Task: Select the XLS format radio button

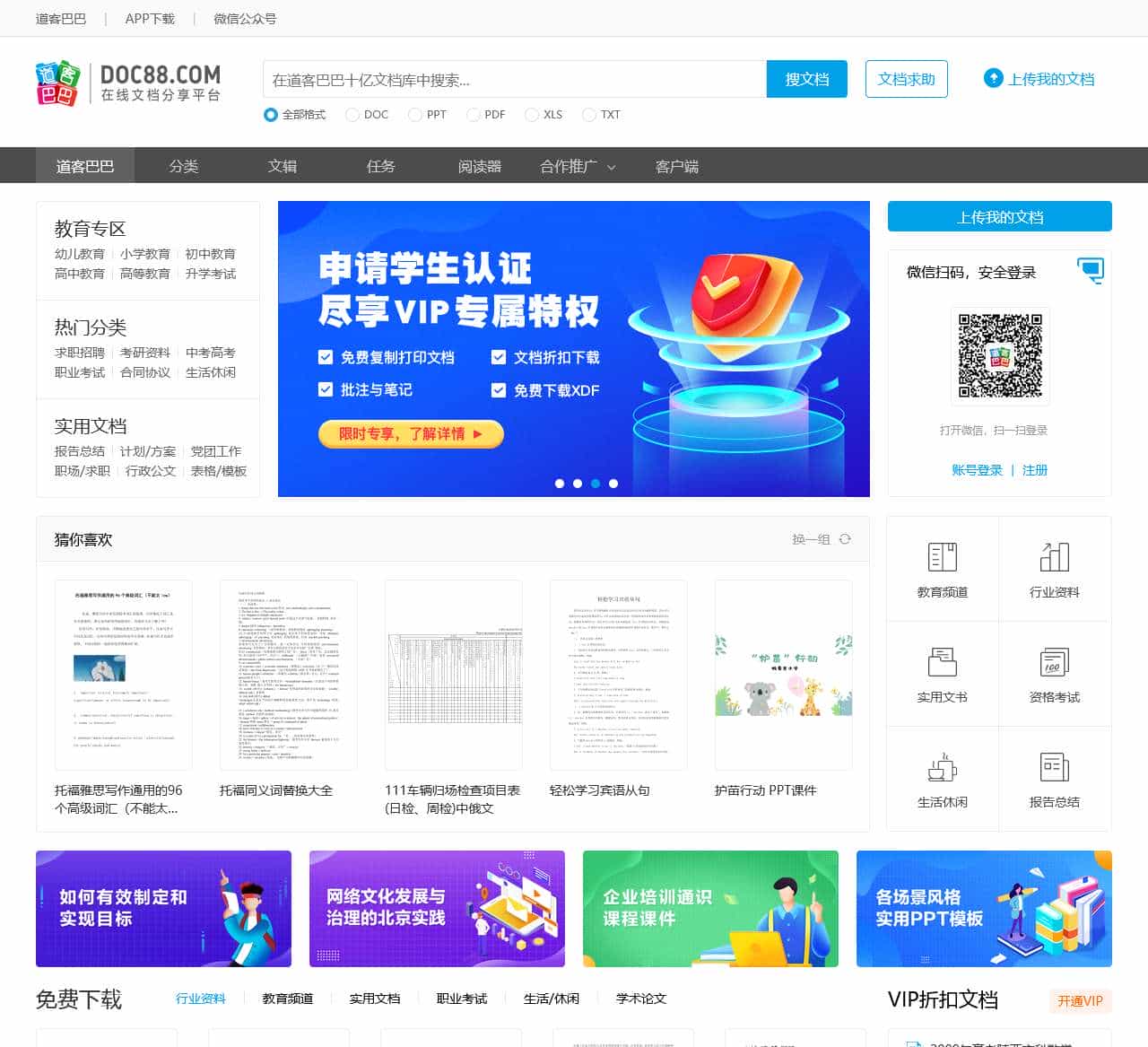Action: (531, 115)
